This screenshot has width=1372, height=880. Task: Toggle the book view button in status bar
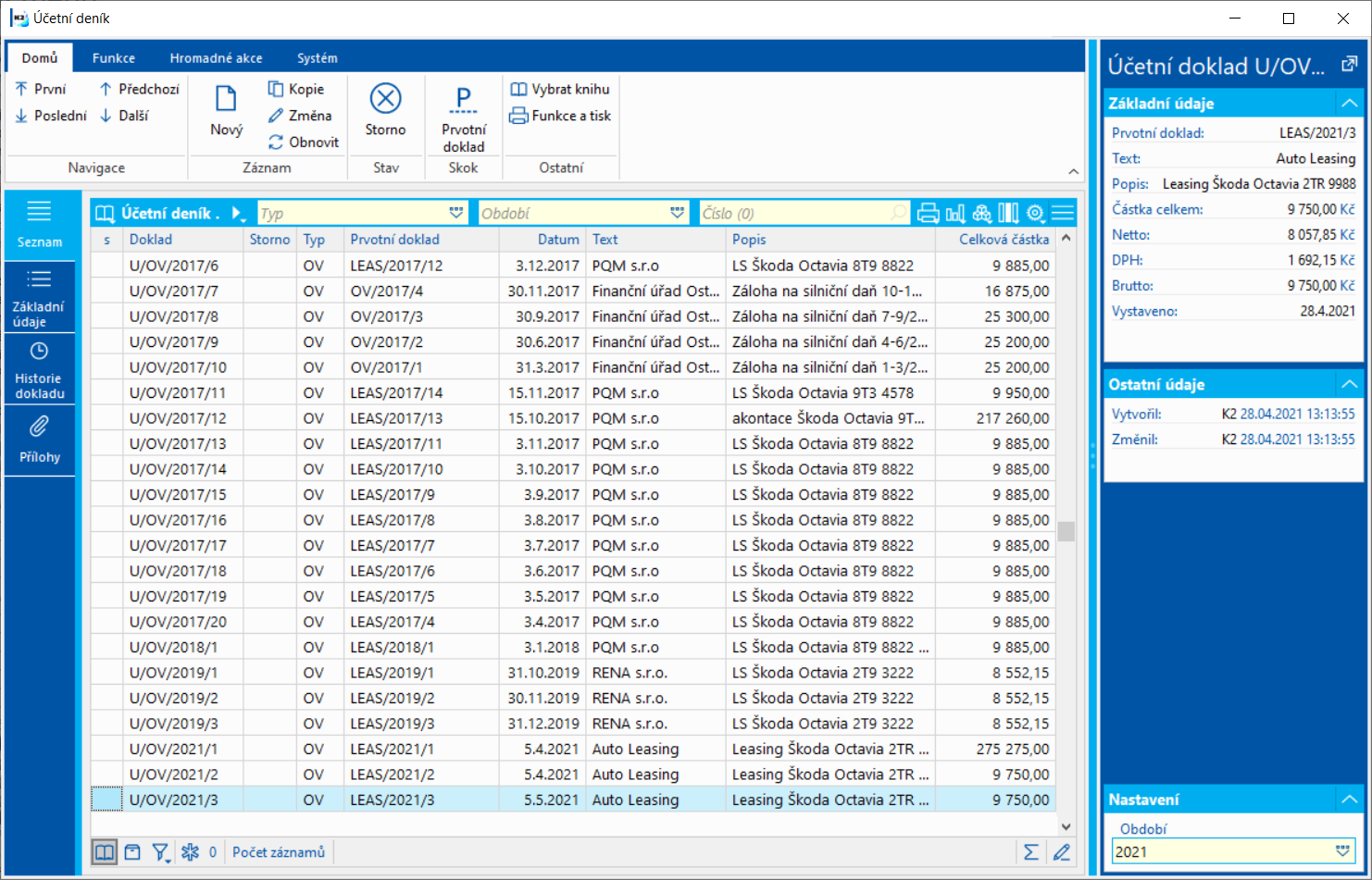[105, 852]
